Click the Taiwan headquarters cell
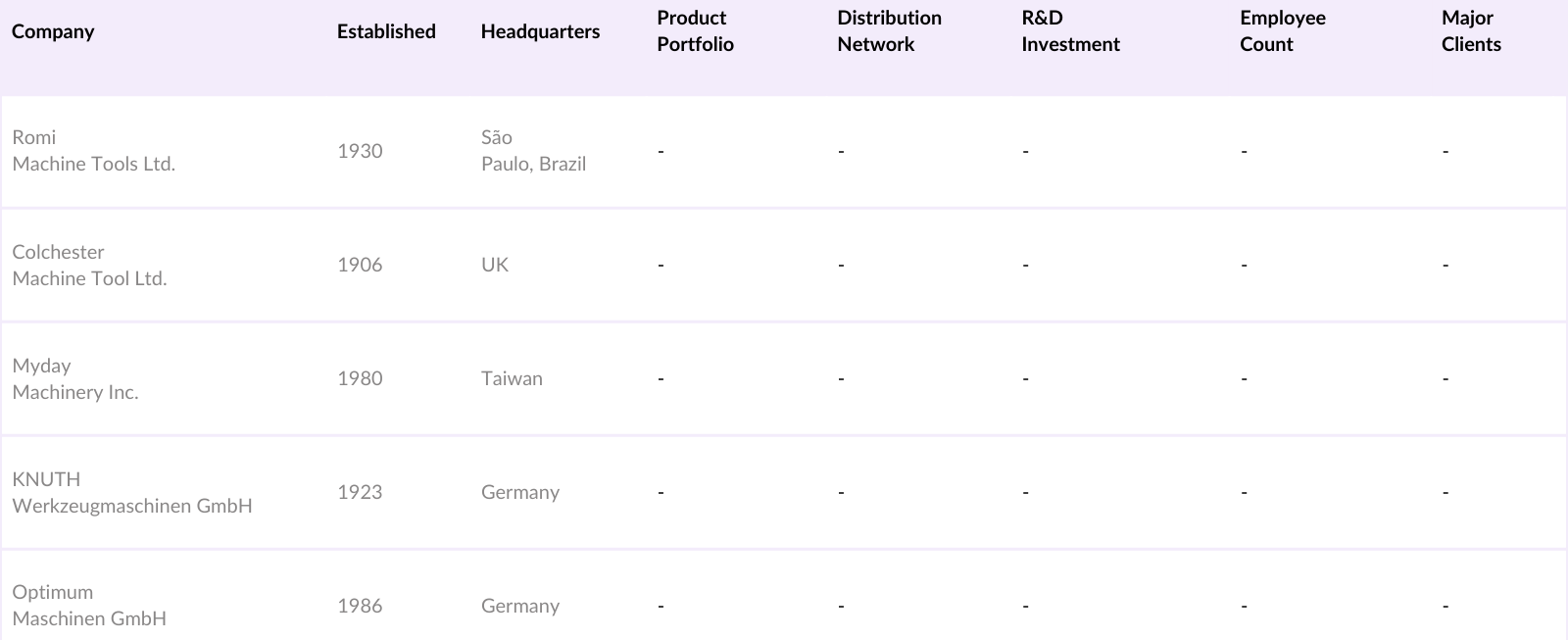Screen dimensions: 1568x640 (x=512, y=378)
